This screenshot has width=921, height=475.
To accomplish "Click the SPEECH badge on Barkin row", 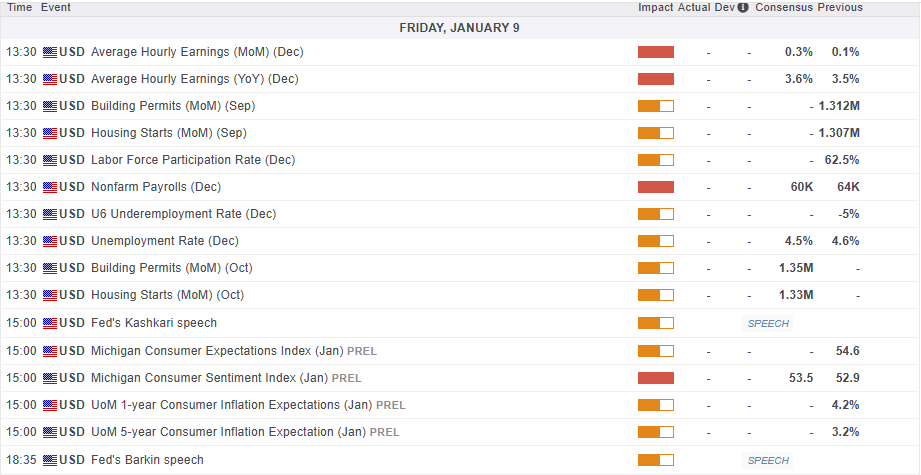I will pos(768,460).
